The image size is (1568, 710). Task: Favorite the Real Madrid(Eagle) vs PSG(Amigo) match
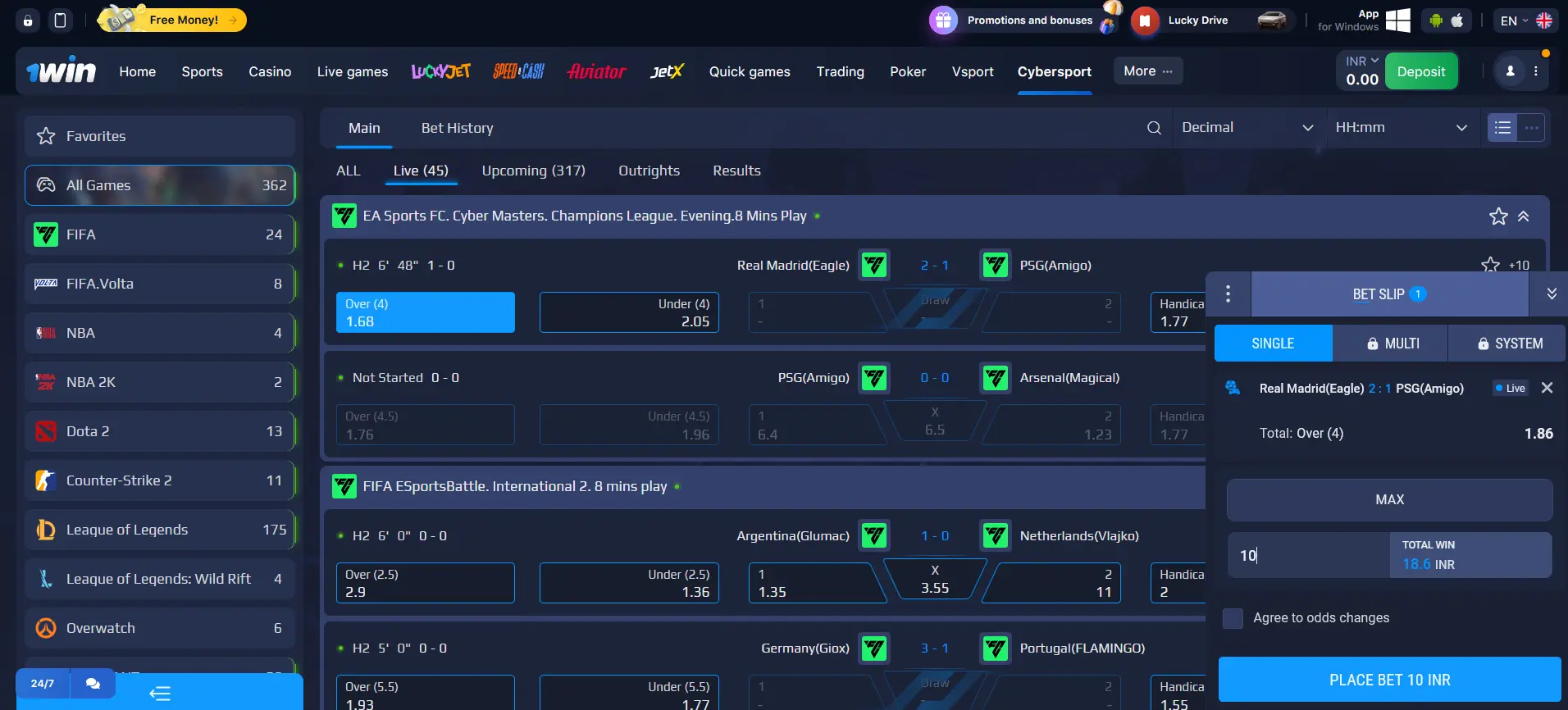pos(1490,265)
